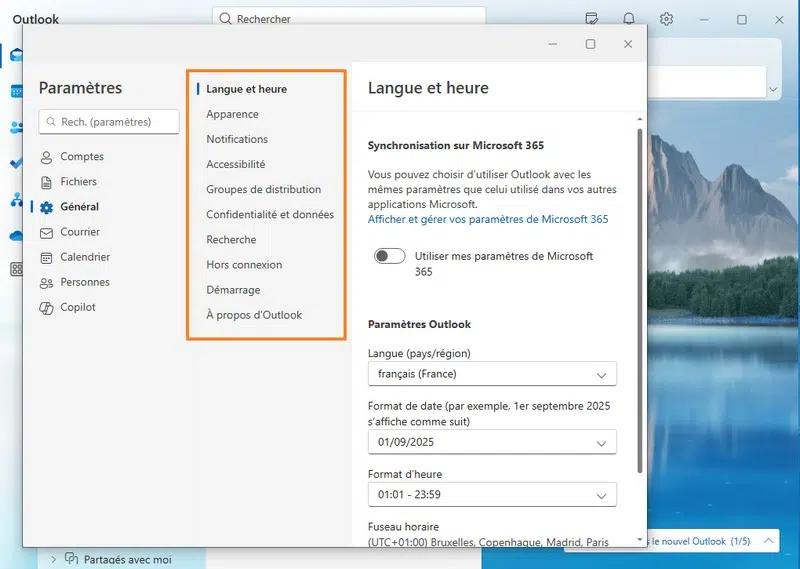Click the settings pane vertical scrollbar

[640, 301]
